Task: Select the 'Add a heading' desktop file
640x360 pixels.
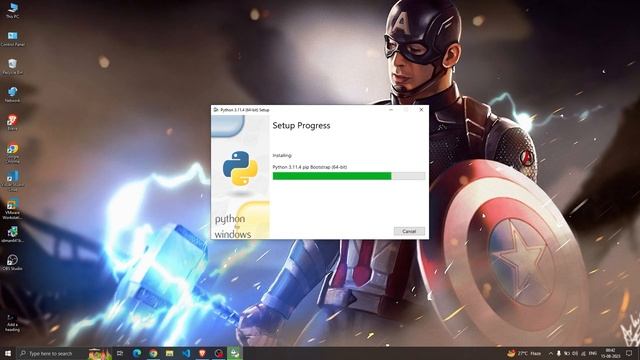Action: point(12,322)
